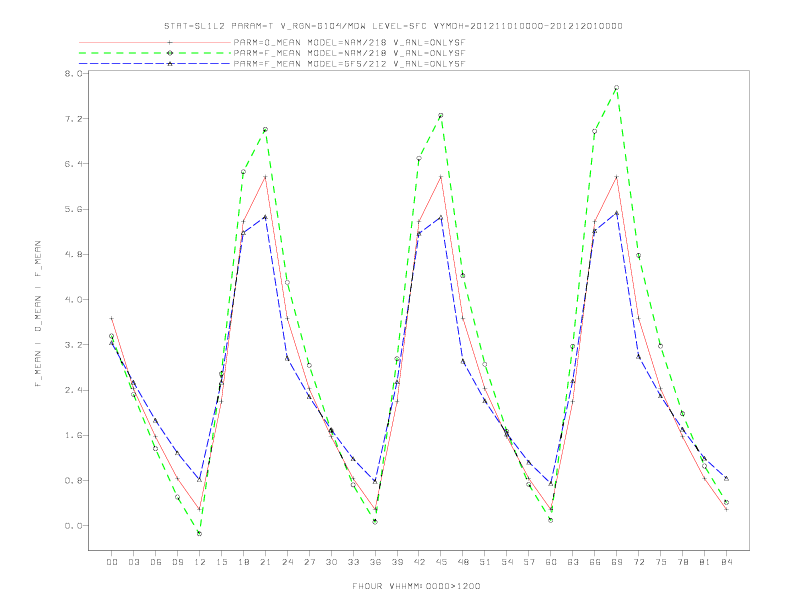792x612 pixels.
Task: Click x-axis forecast hour label 06
Action: tap(156, 562)
